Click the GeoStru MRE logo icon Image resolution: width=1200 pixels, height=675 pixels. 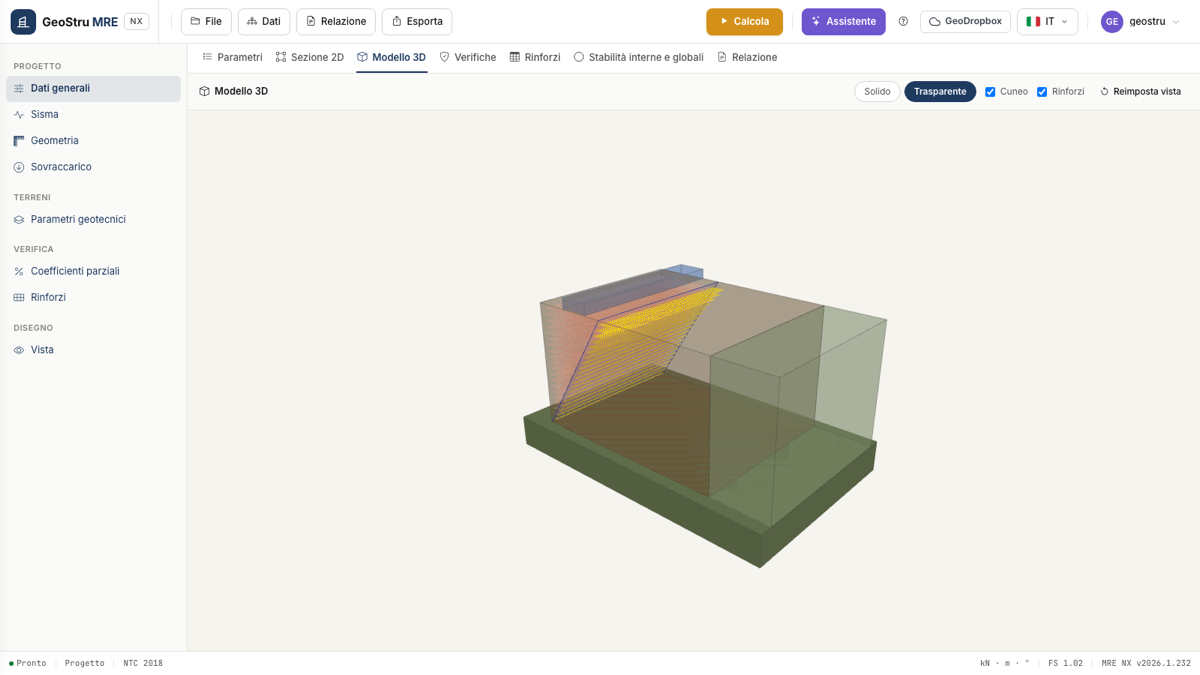coord(23,21)
